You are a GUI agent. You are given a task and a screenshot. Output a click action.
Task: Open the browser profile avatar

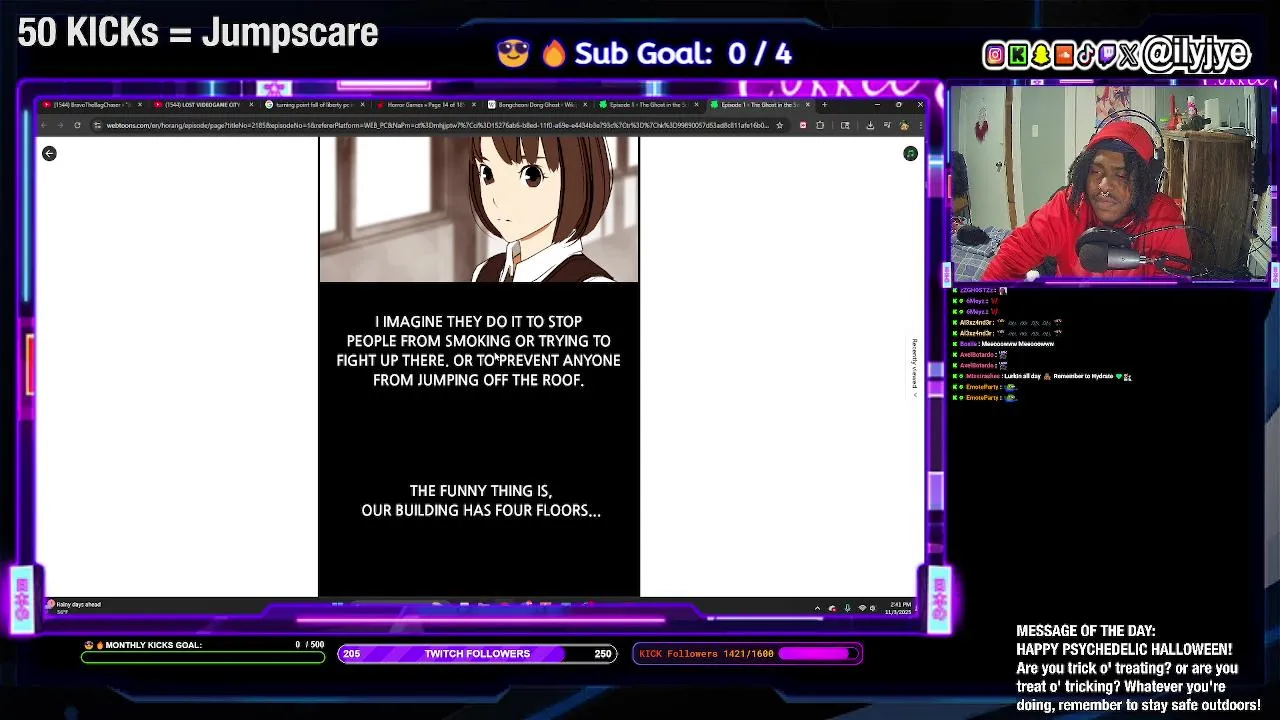904,125
